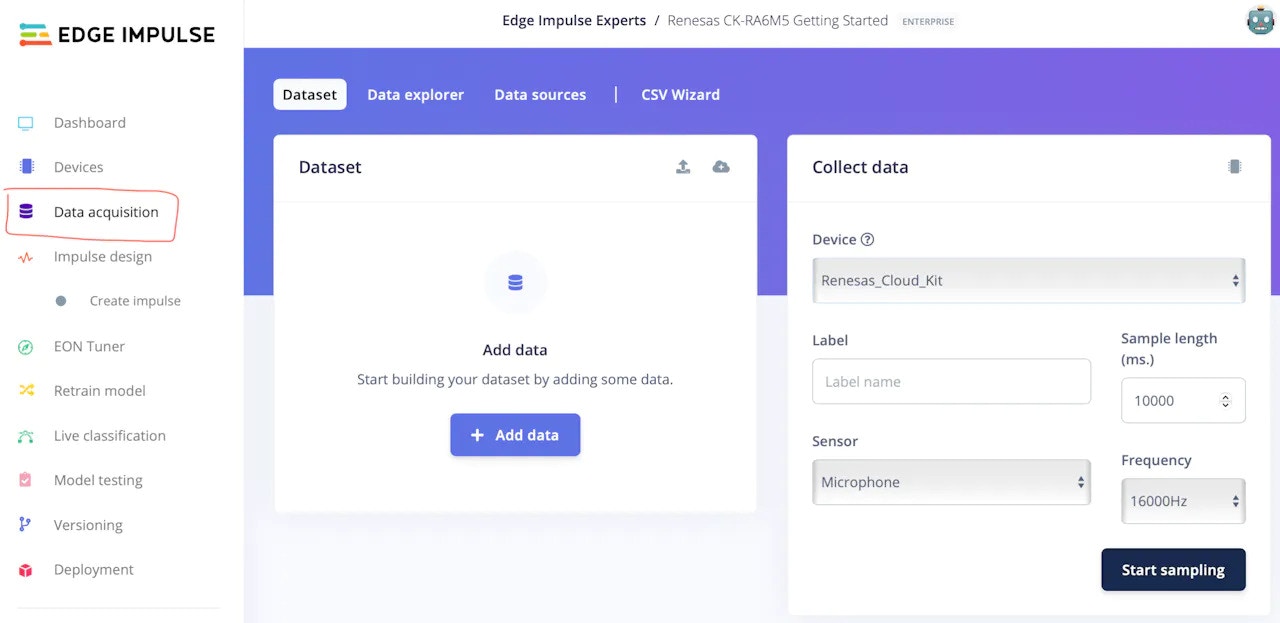Click the Collect data heading

pos(860,167)
